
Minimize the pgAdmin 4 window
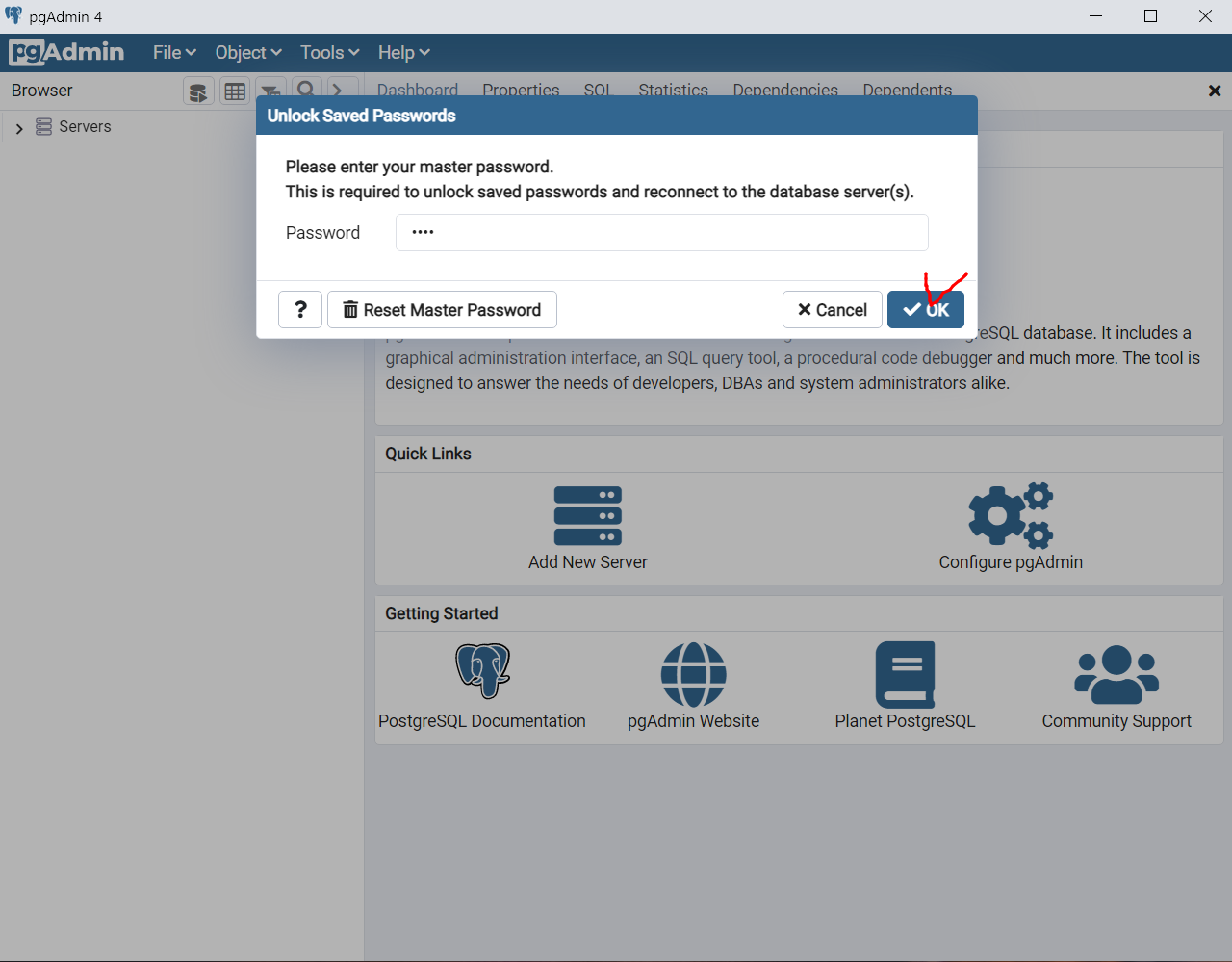(1096, 16)
